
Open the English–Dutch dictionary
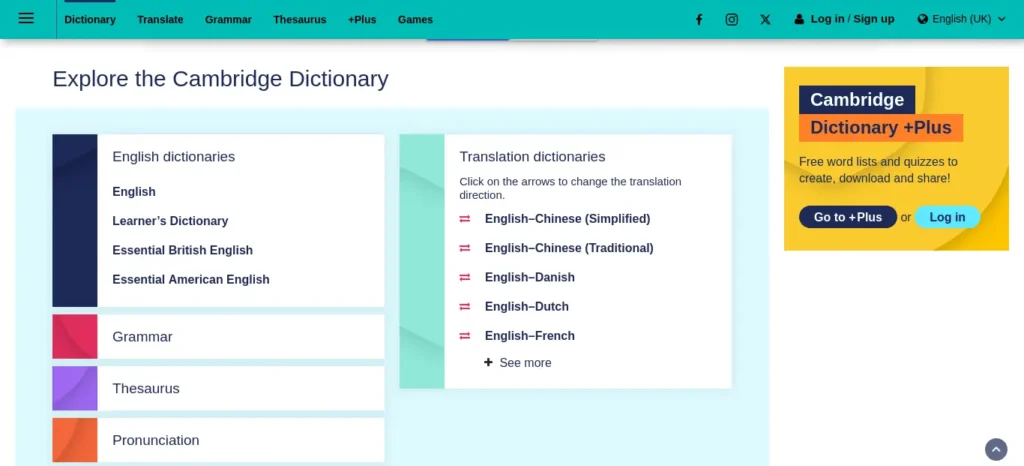tap(526, 307)
